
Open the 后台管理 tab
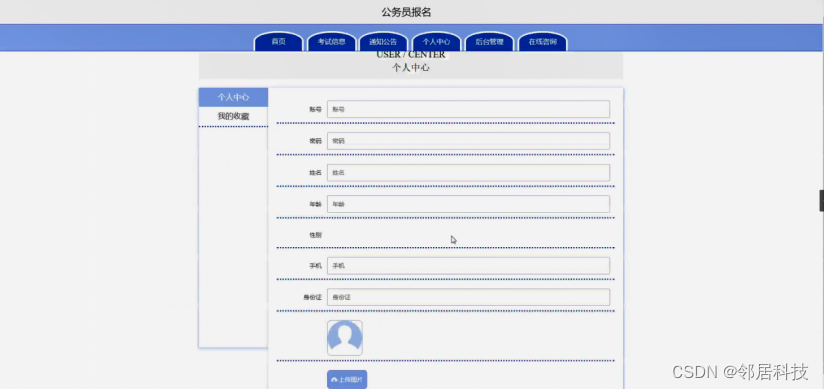click(x=489, y=42)
